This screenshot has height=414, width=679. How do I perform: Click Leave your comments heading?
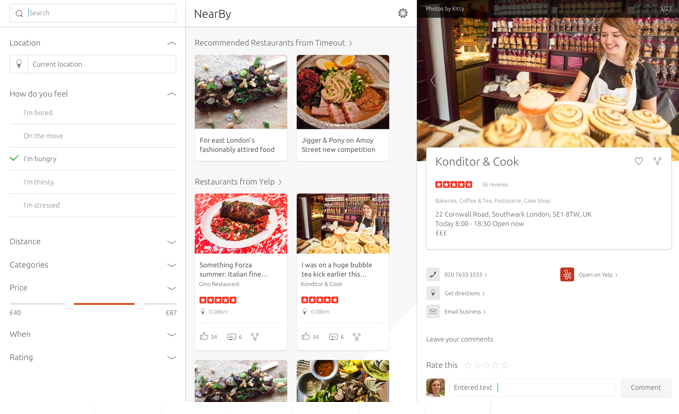459,339
